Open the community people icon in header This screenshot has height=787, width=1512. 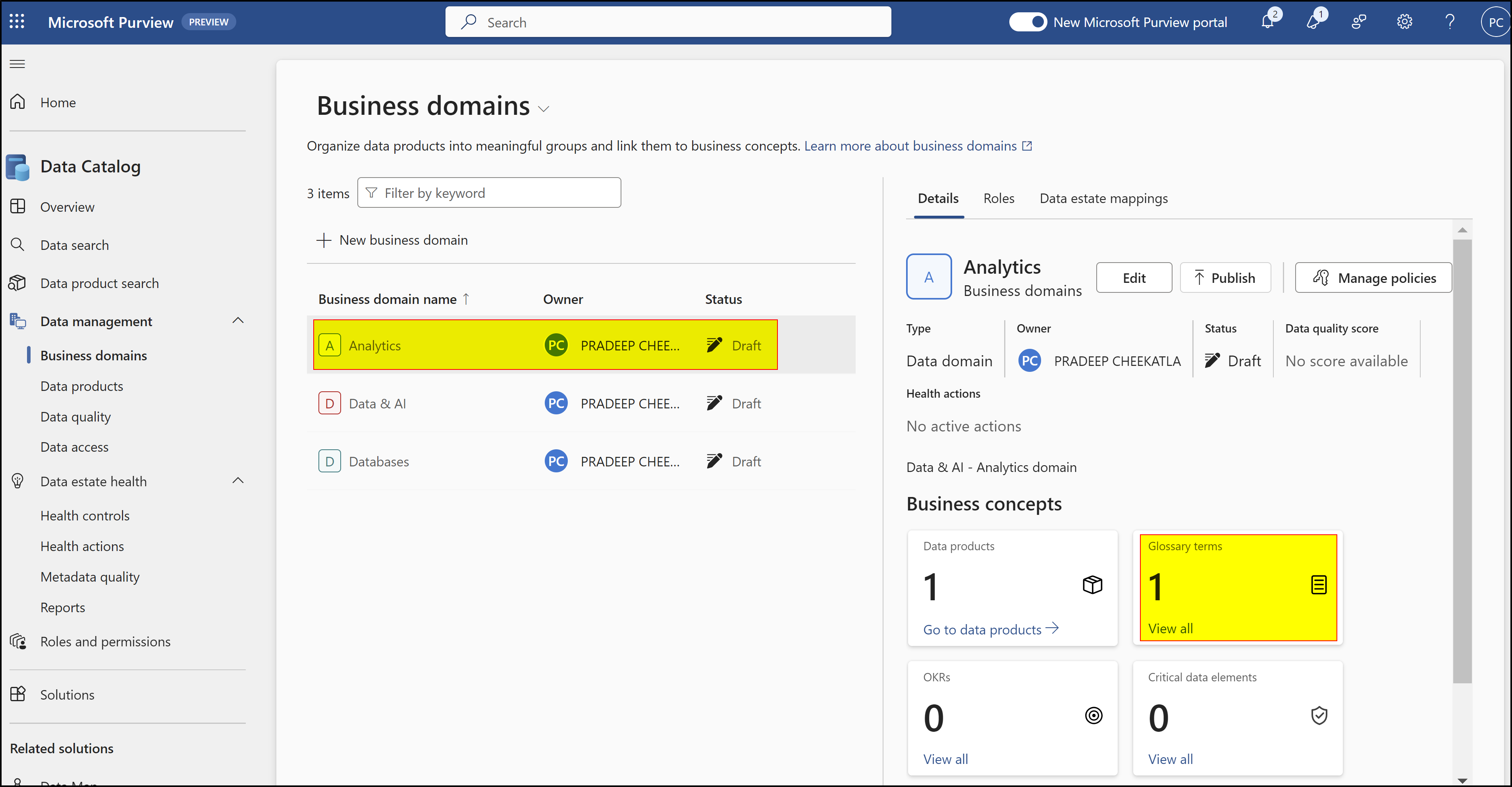point(1359,22)
